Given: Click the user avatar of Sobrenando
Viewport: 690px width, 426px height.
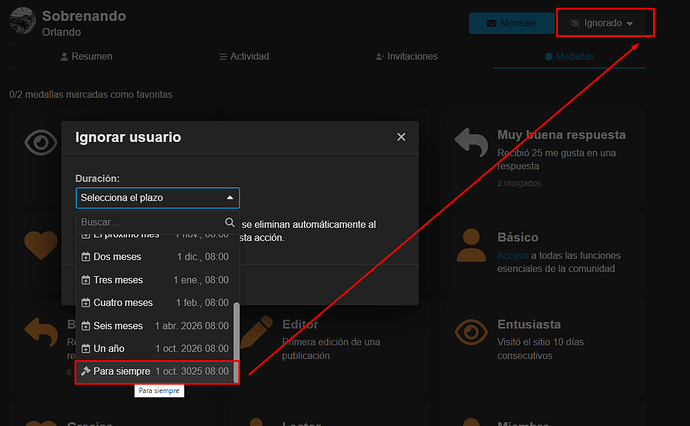Looking at the screenshot, I should (x=20, y=21).
